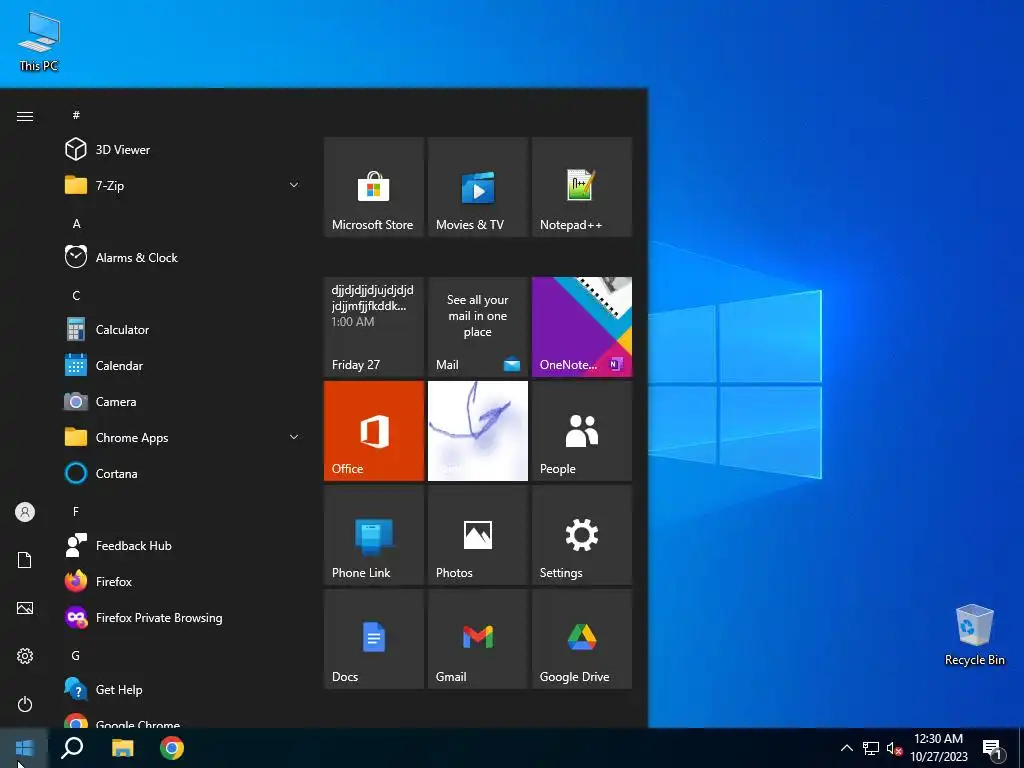
Task: Open the scribble drawing tile
Action: (477, 431)
